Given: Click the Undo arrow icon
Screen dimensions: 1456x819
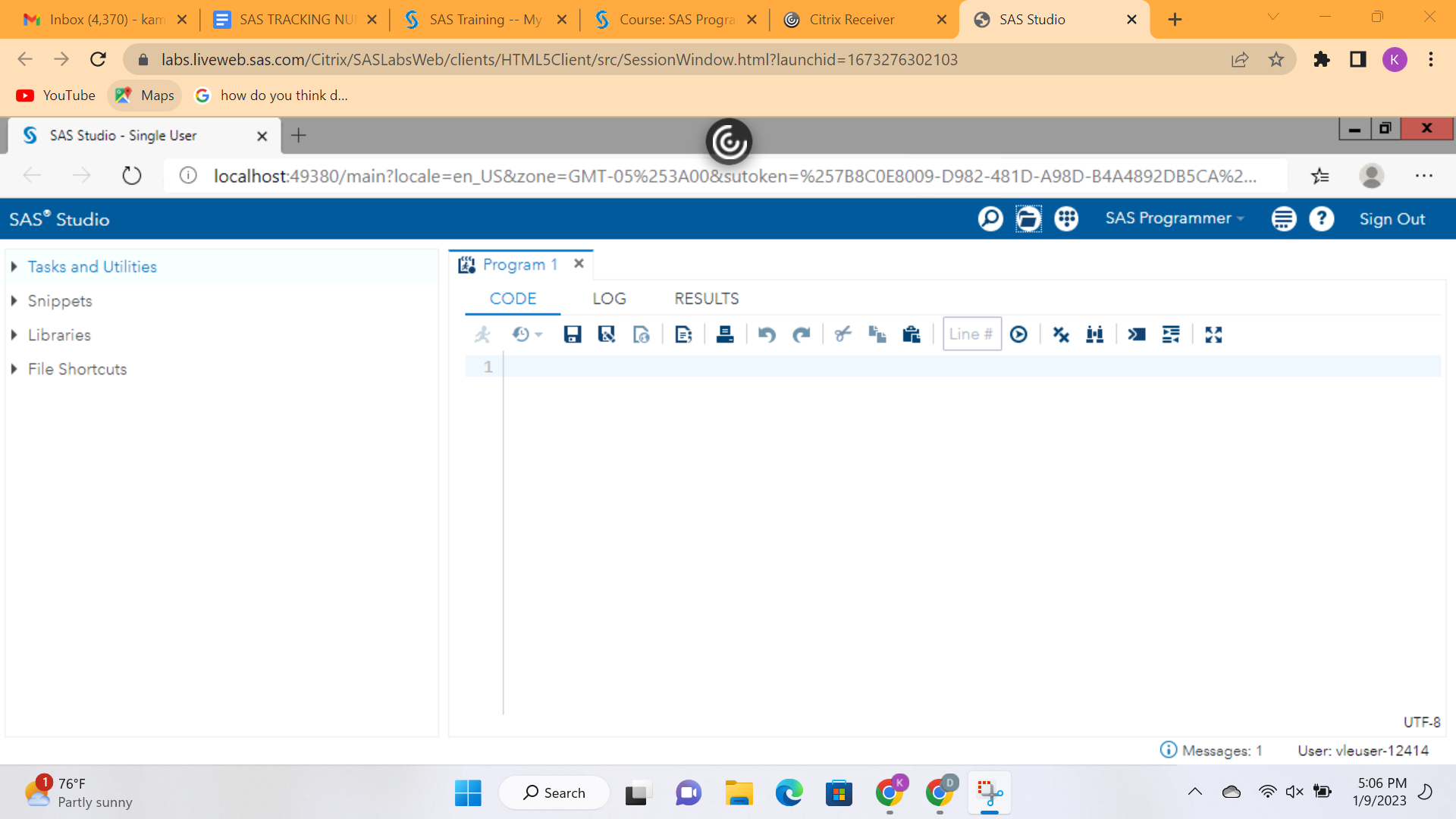Looking at the screenshot, I should (x=767, y=334).
